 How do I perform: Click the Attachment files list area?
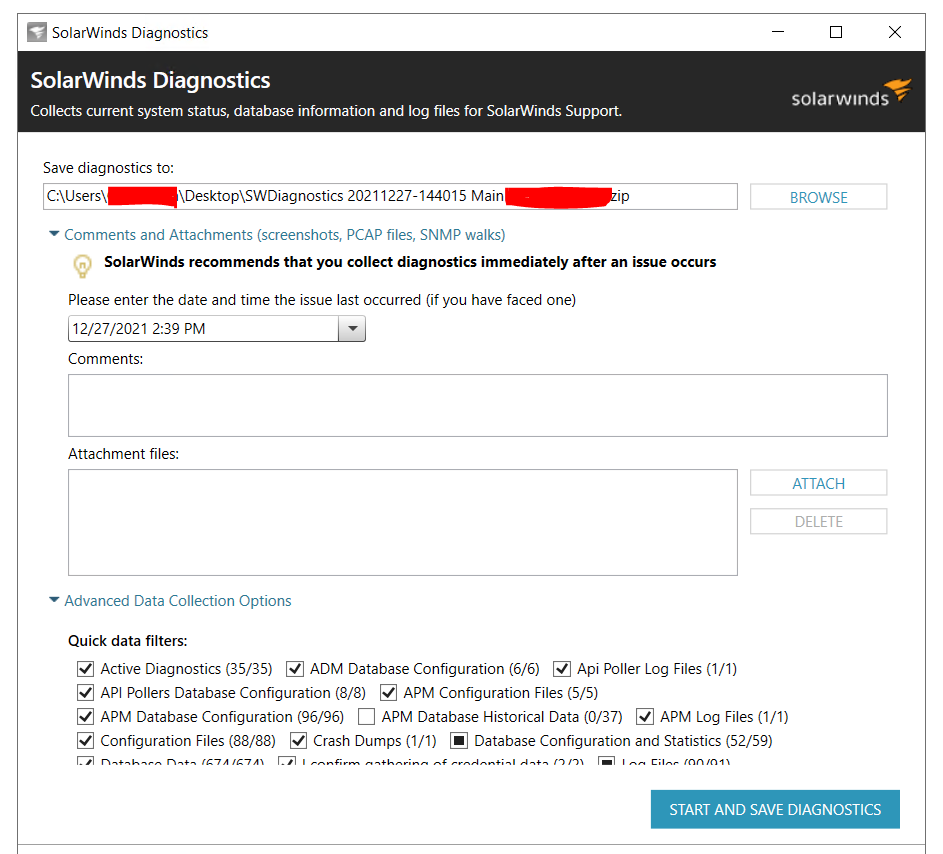[403, 523]
